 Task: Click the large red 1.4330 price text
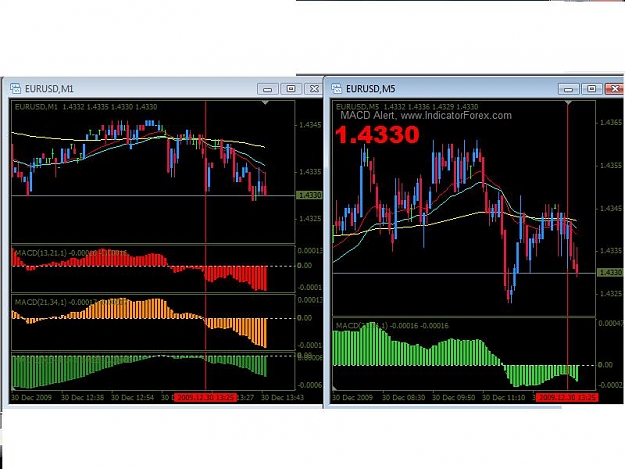click(x=377, y=134)
